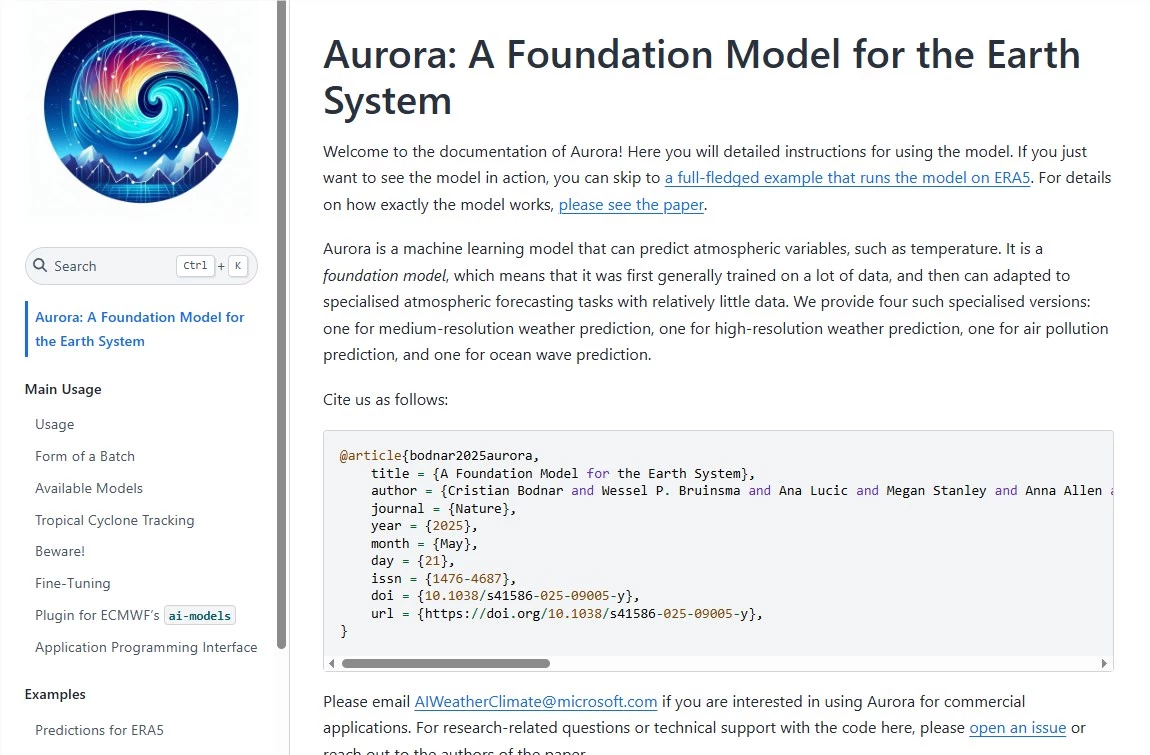This screenshot has width=1150, height=755.
Task: Select the current page link "Aurora: A Foundation Model"
Action: coord(139,328)
